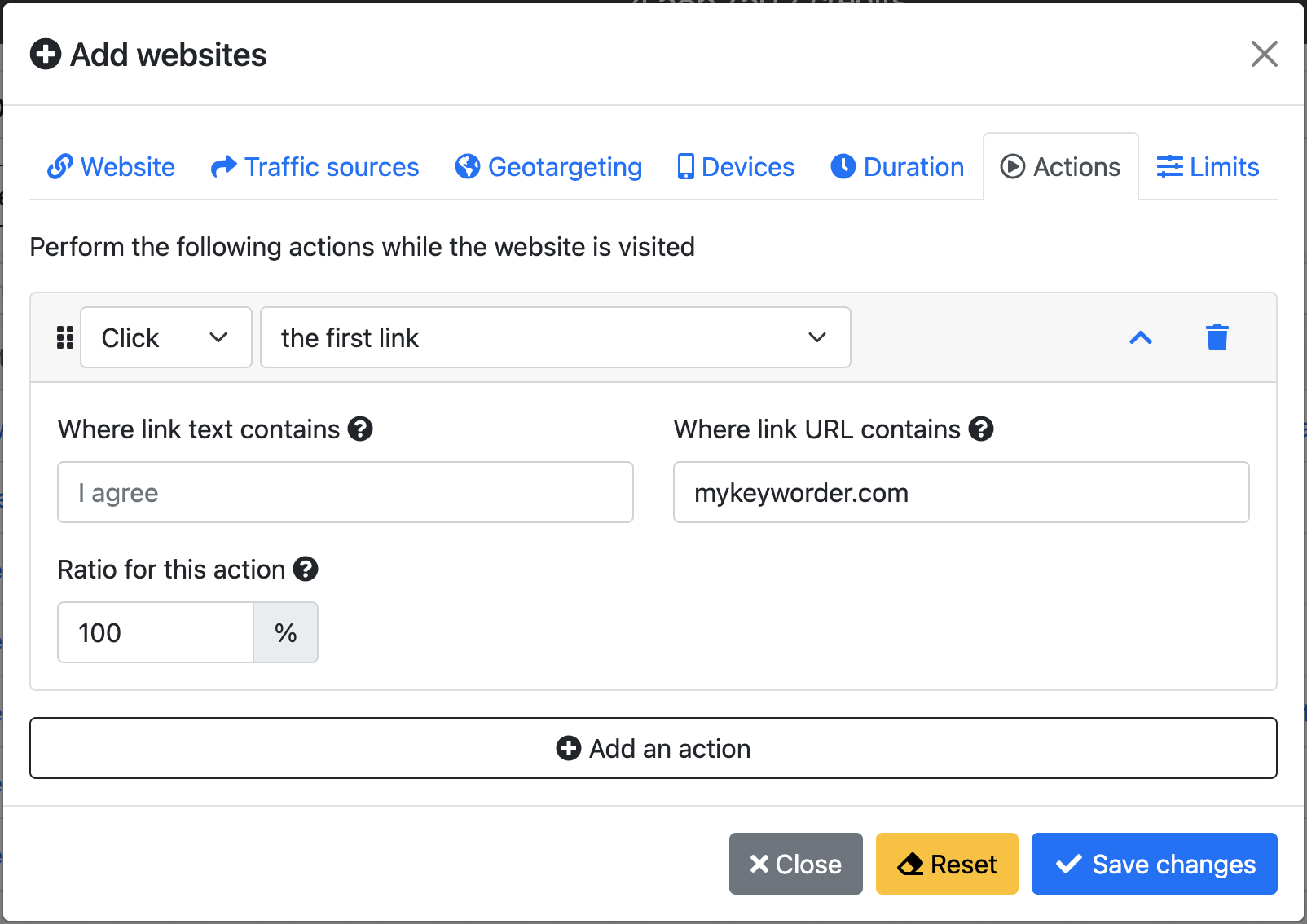
Task: Click the help icon near 'Where link text contains'
Action: tap(361, 429)
